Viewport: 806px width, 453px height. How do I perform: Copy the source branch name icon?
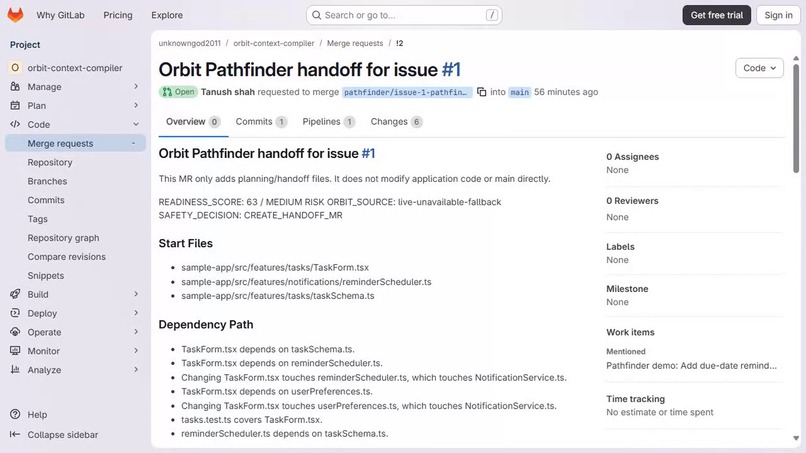[x=482, y=92]
